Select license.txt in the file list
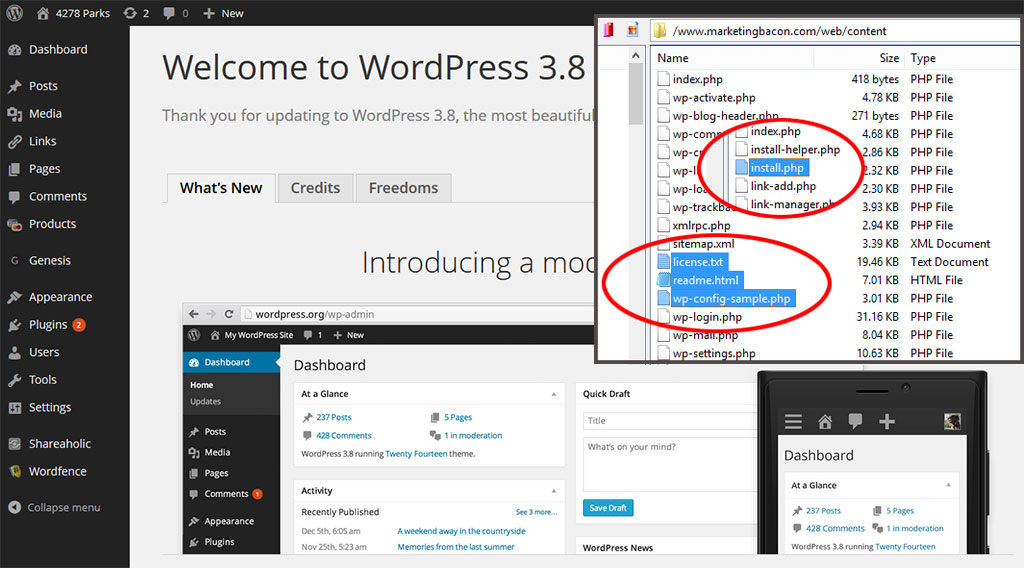1024x568 pixels. (697, 262)
